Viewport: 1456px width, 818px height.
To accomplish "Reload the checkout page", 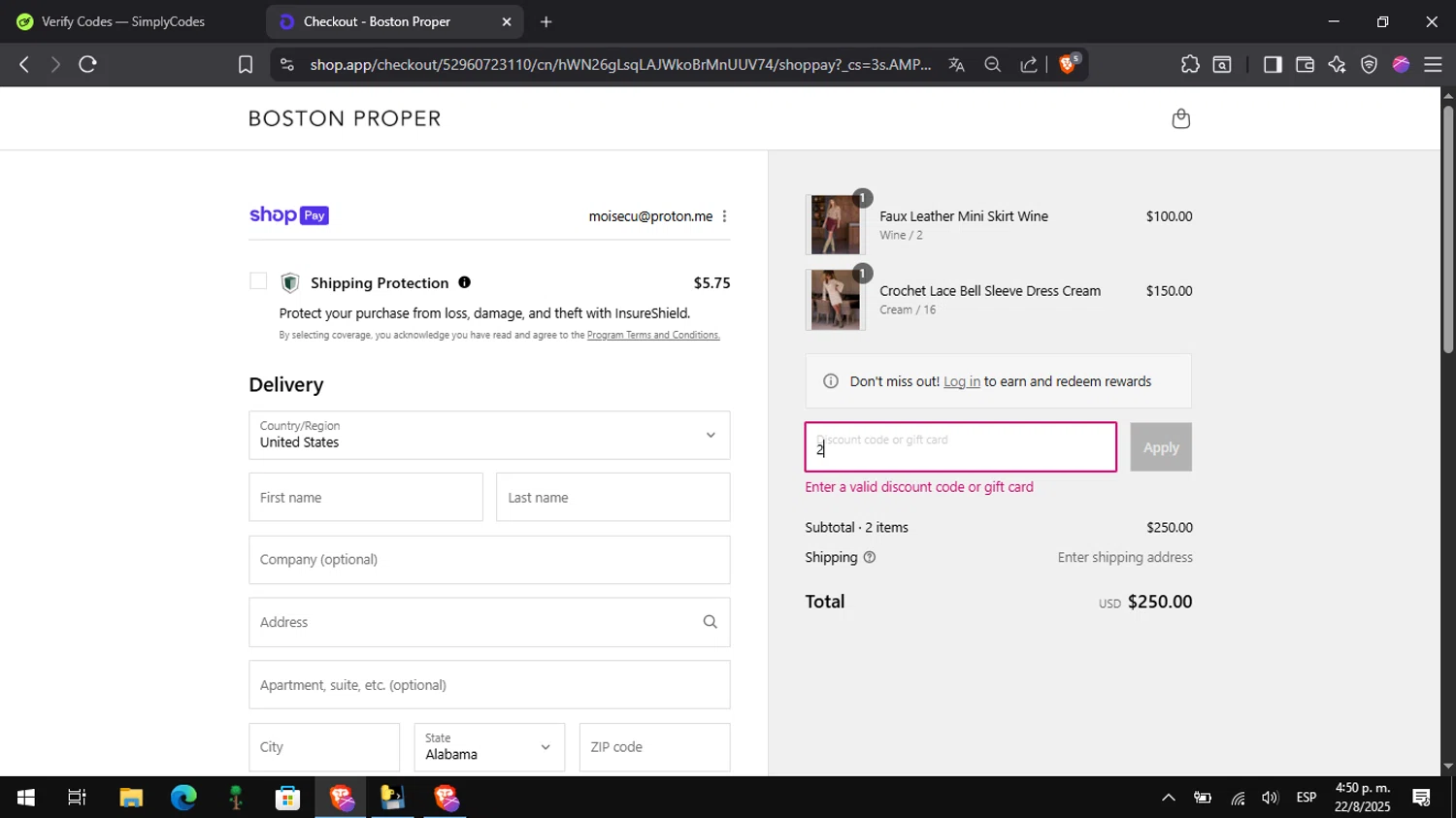I will click(x=88, y=64).
